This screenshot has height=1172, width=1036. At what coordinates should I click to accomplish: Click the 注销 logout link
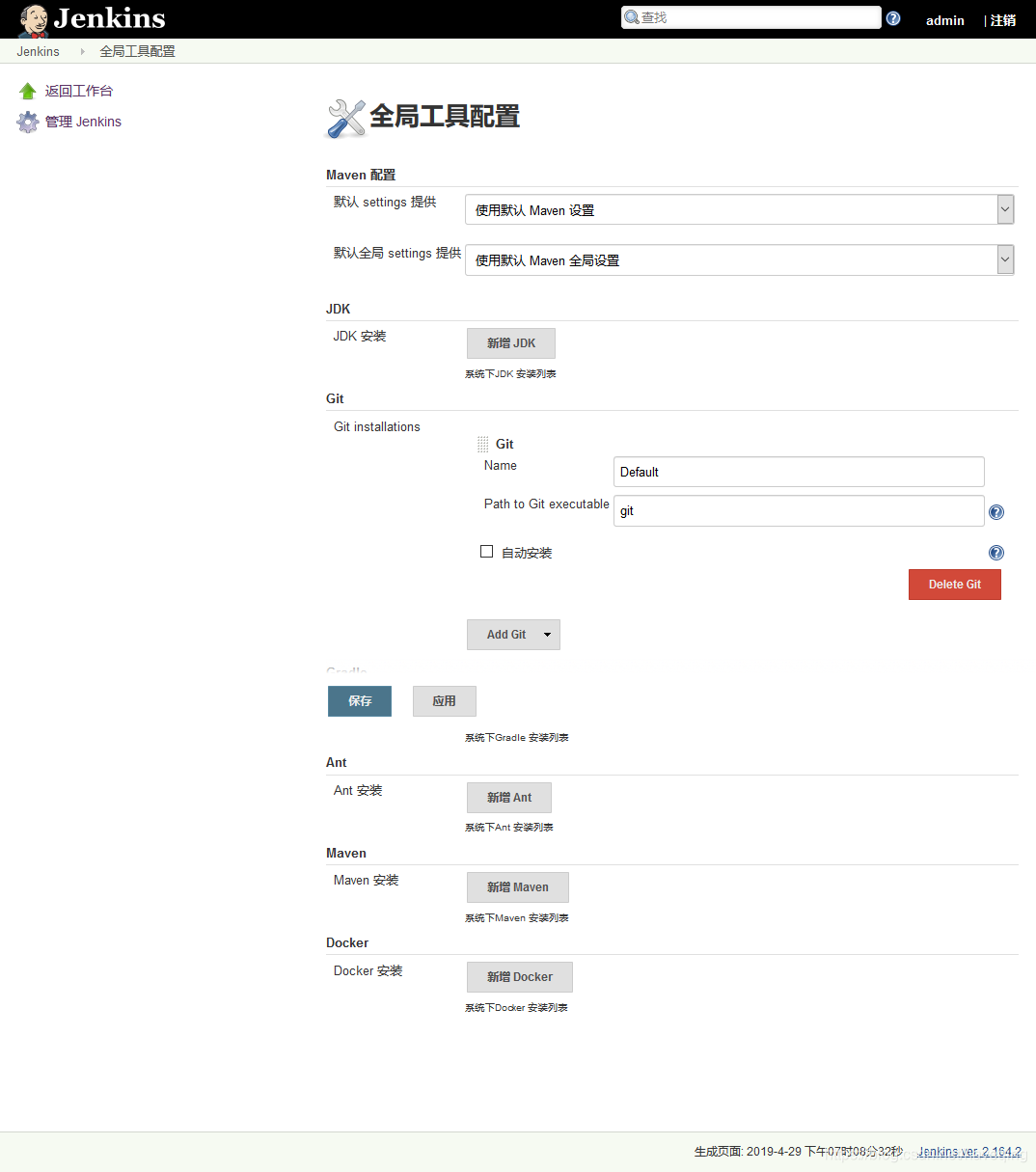tap(1003, 20)
